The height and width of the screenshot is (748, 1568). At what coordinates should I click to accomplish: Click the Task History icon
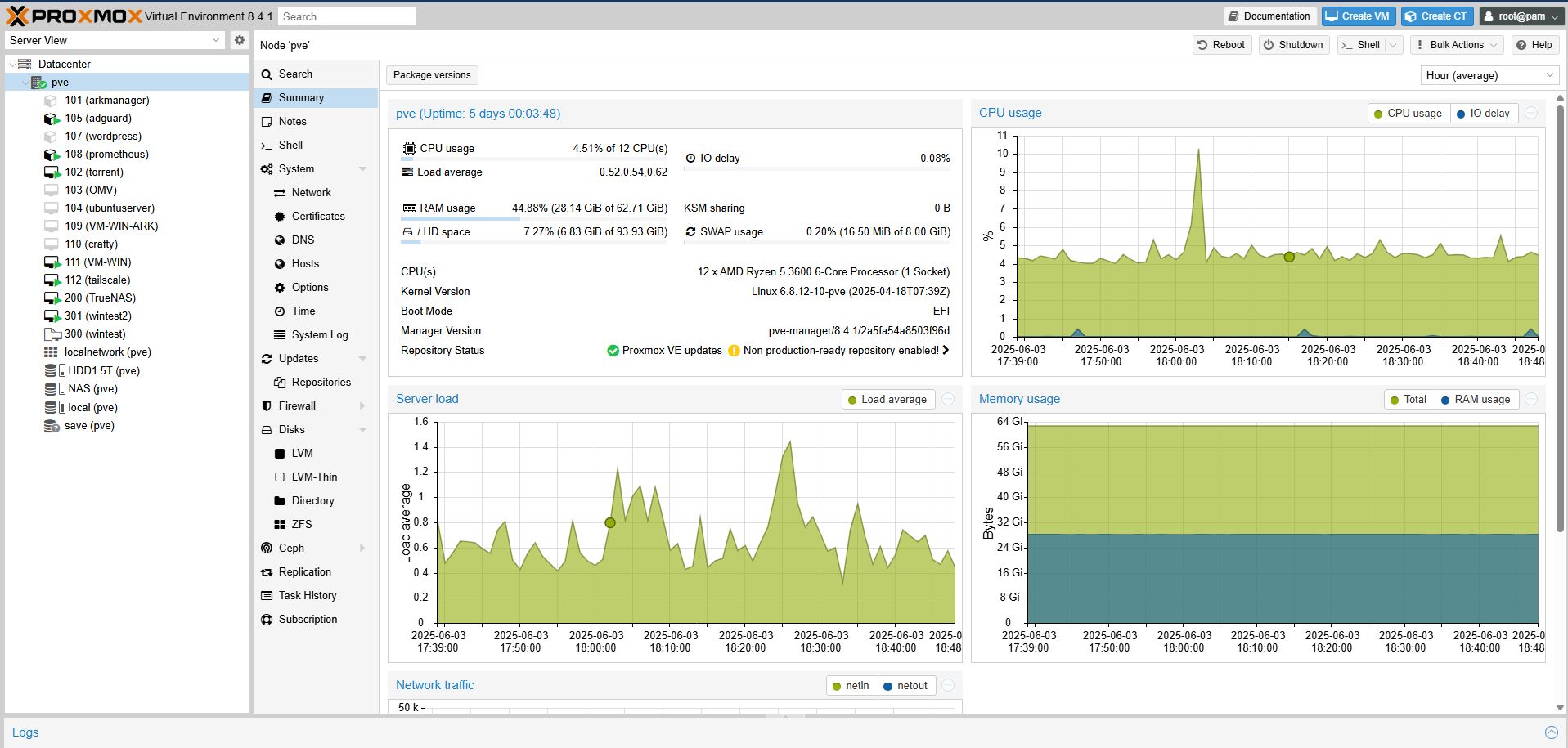coord(267,596)
